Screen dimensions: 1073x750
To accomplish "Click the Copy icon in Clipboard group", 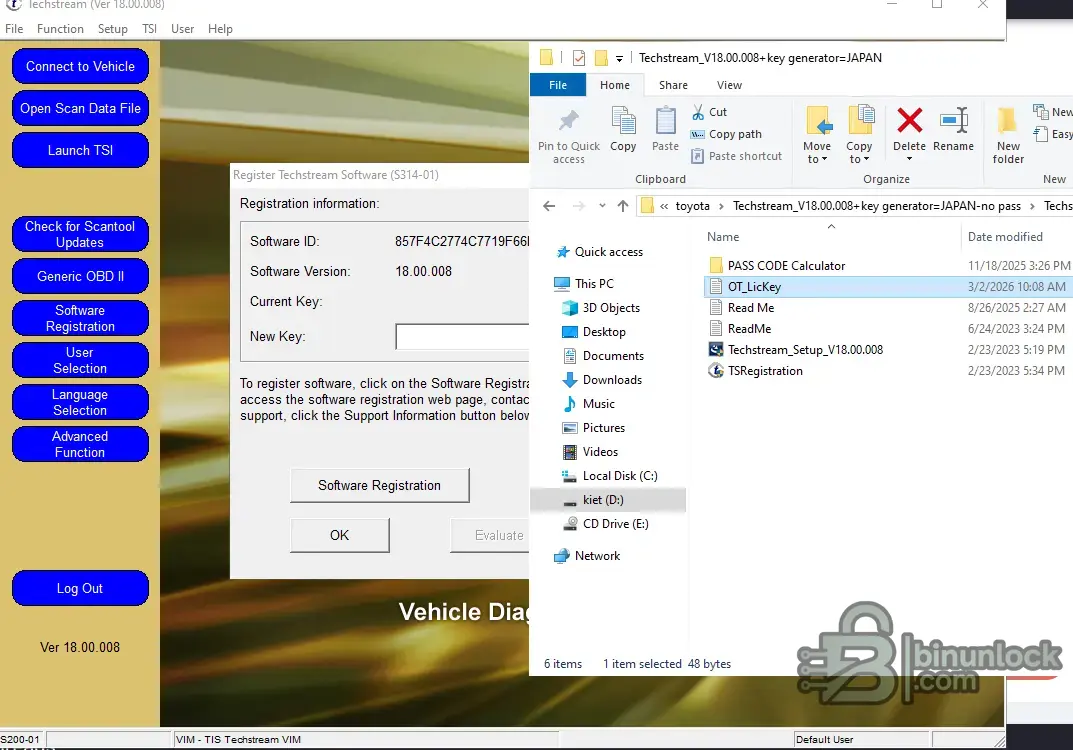I will click(623, 124).
